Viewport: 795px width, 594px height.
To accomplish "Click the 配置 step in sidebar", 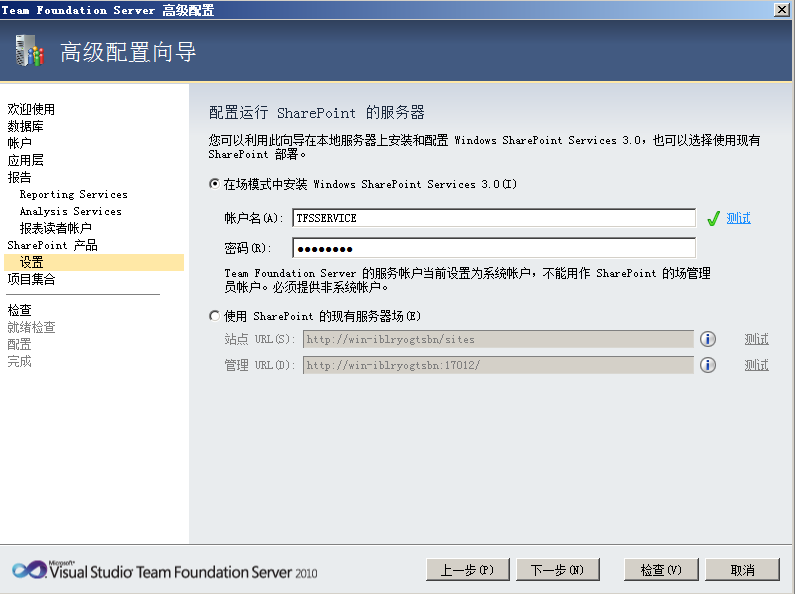I will pos(19,345).
